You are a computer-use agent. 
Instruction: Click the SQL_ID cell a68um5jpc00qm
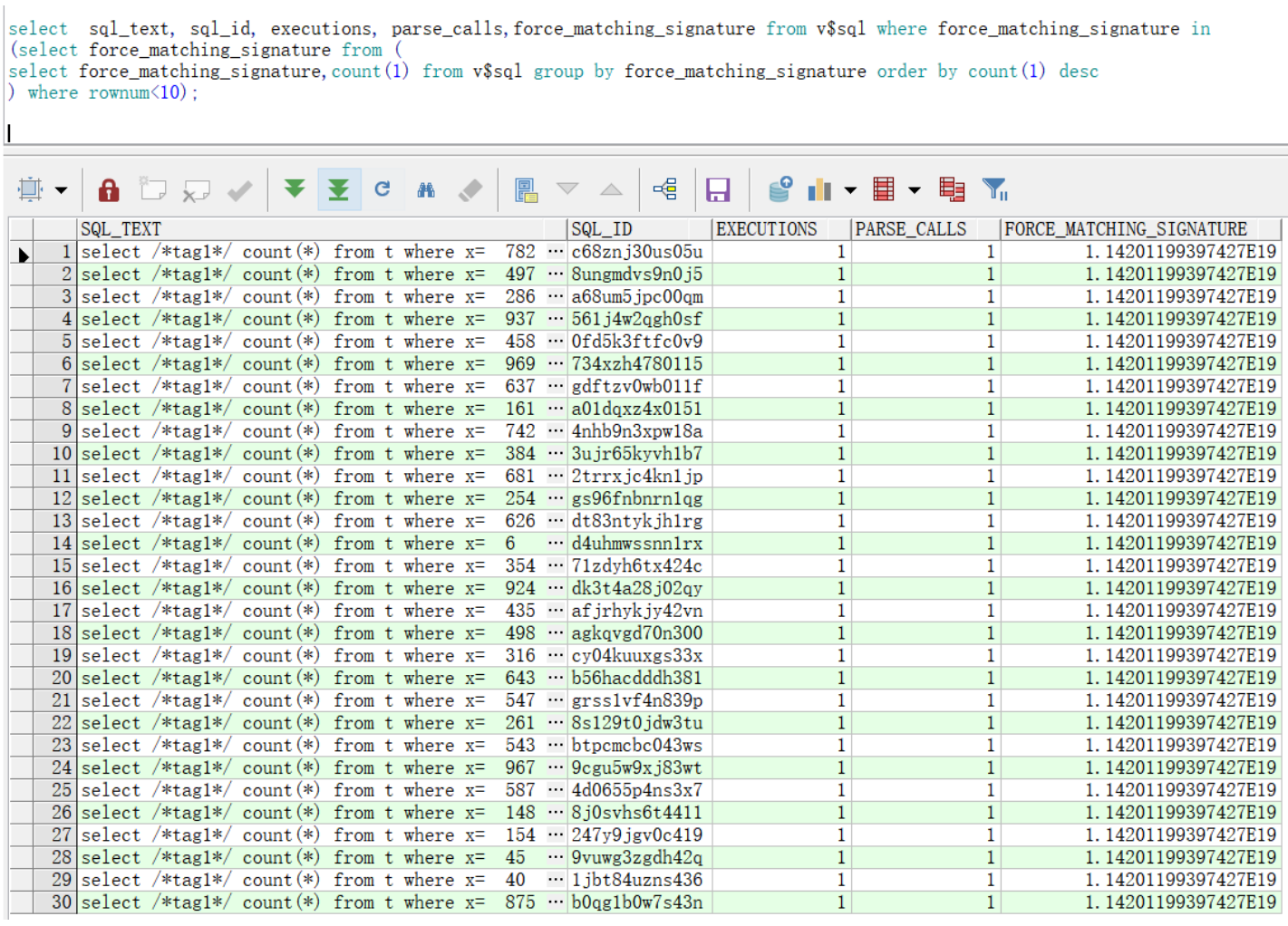click(x=640, y=297)
